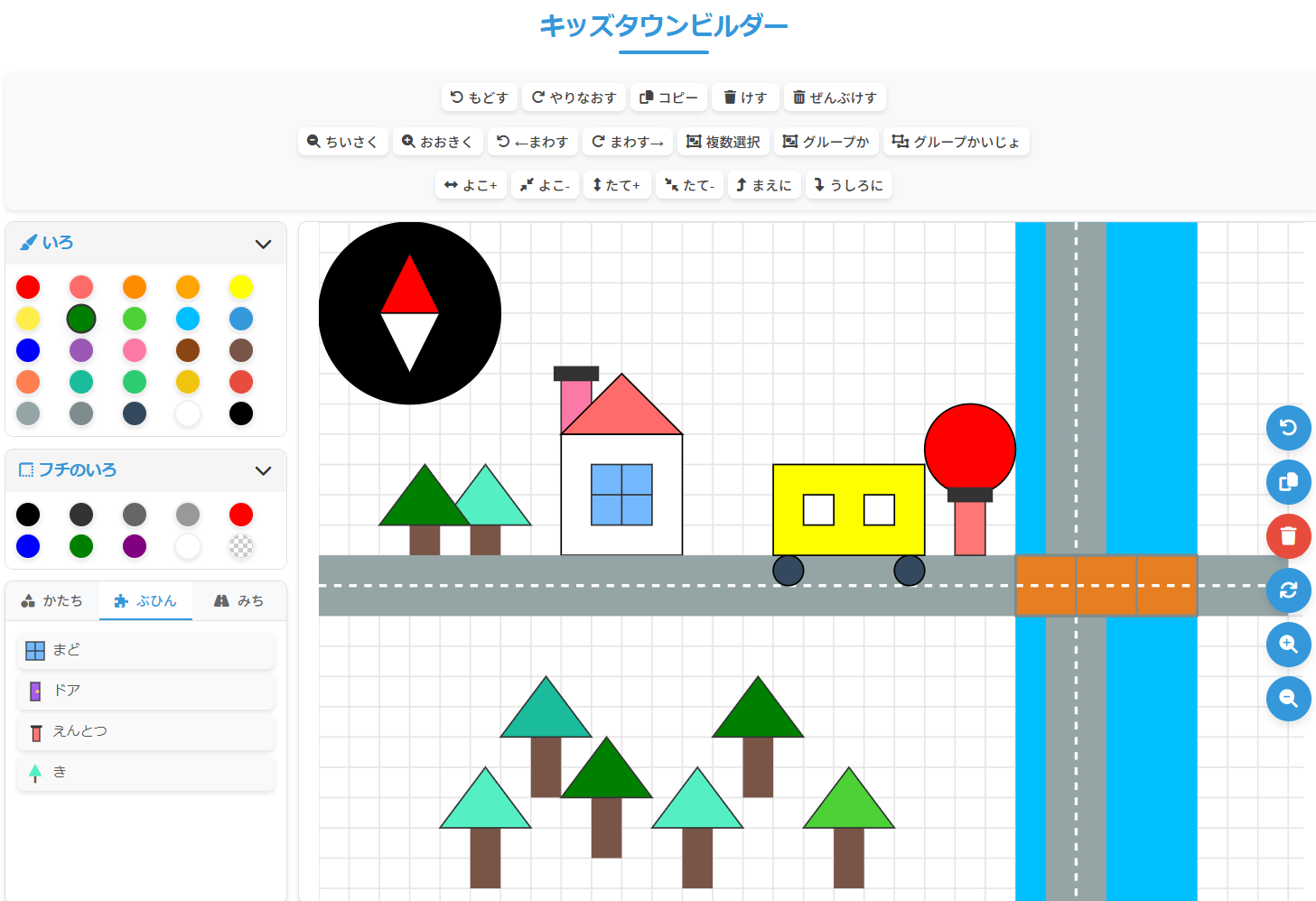Toggle 複数選択 multi-select mode
Screen dimensions: 1316x901
tap(723, 142)
